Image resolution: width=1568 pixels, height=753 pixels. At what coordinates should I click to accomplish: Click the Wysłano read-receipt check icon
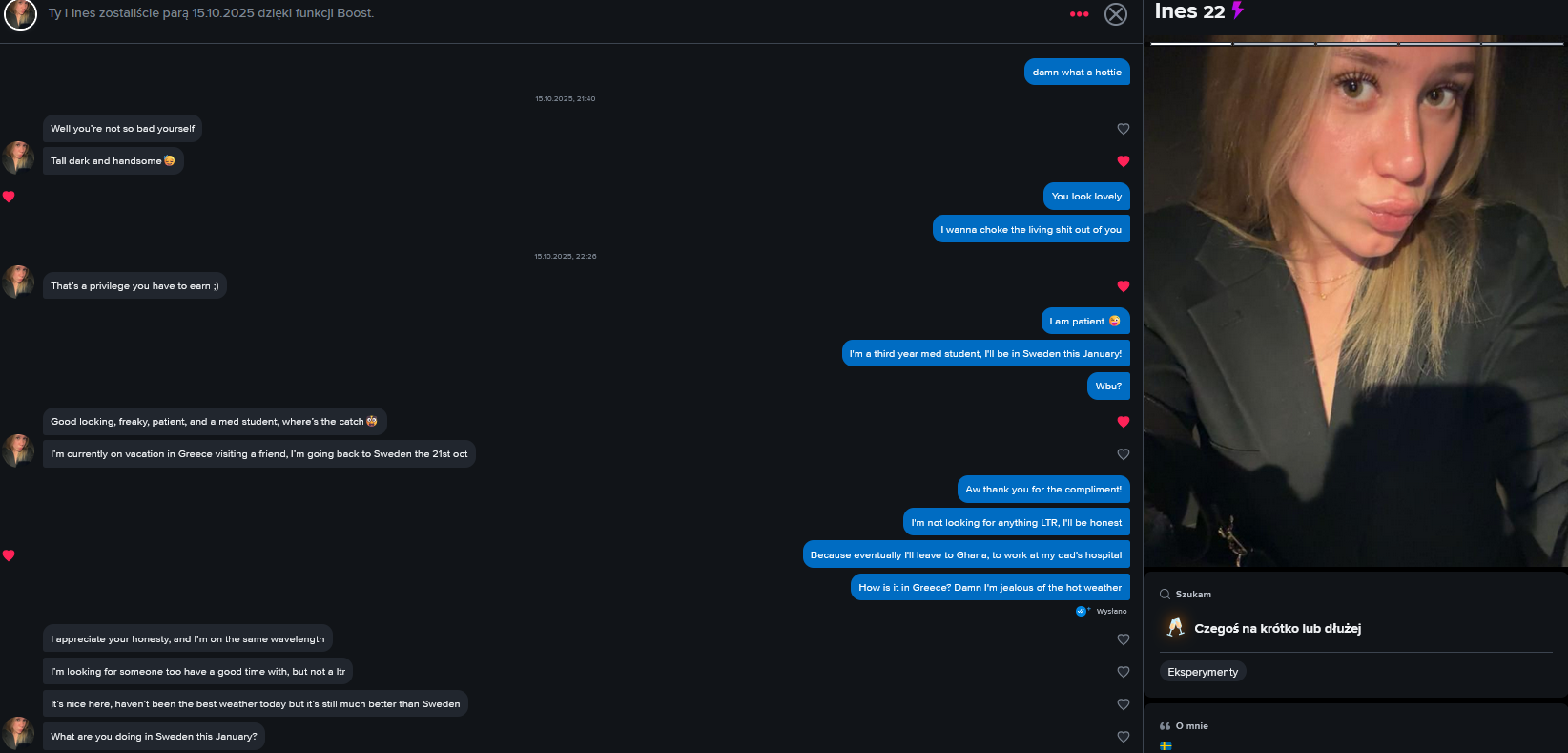click(x=1082, y=611)
